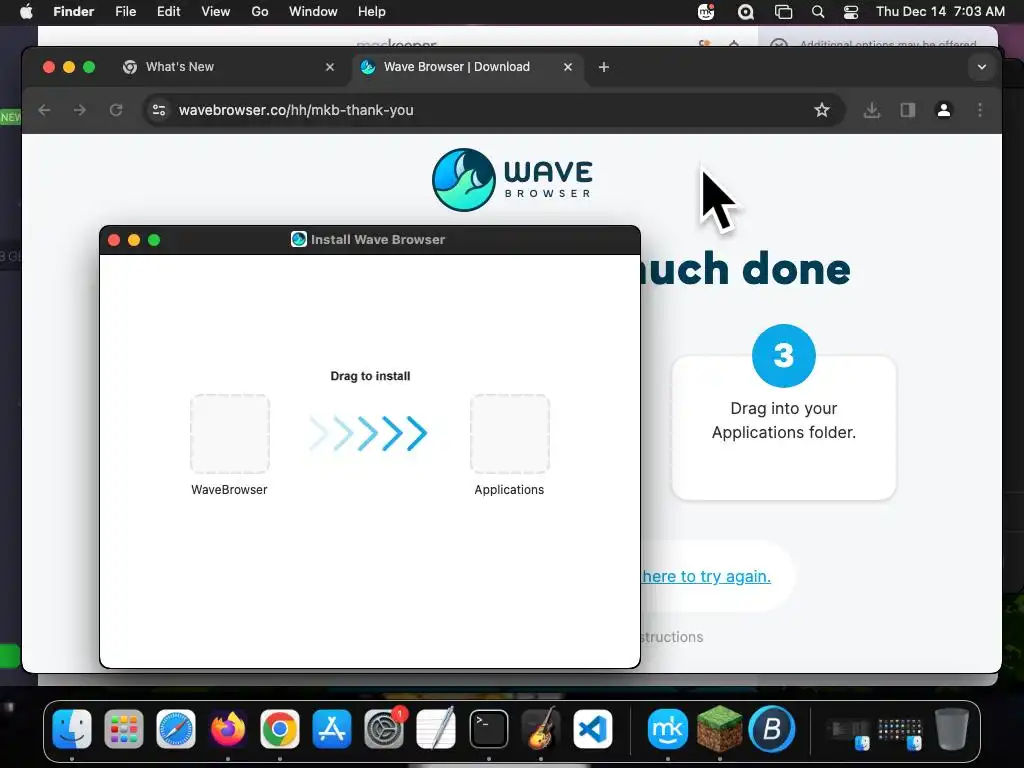Viewport: 1024px width, 768px height.
Task: Click the address bar URL
Action: 296,110
